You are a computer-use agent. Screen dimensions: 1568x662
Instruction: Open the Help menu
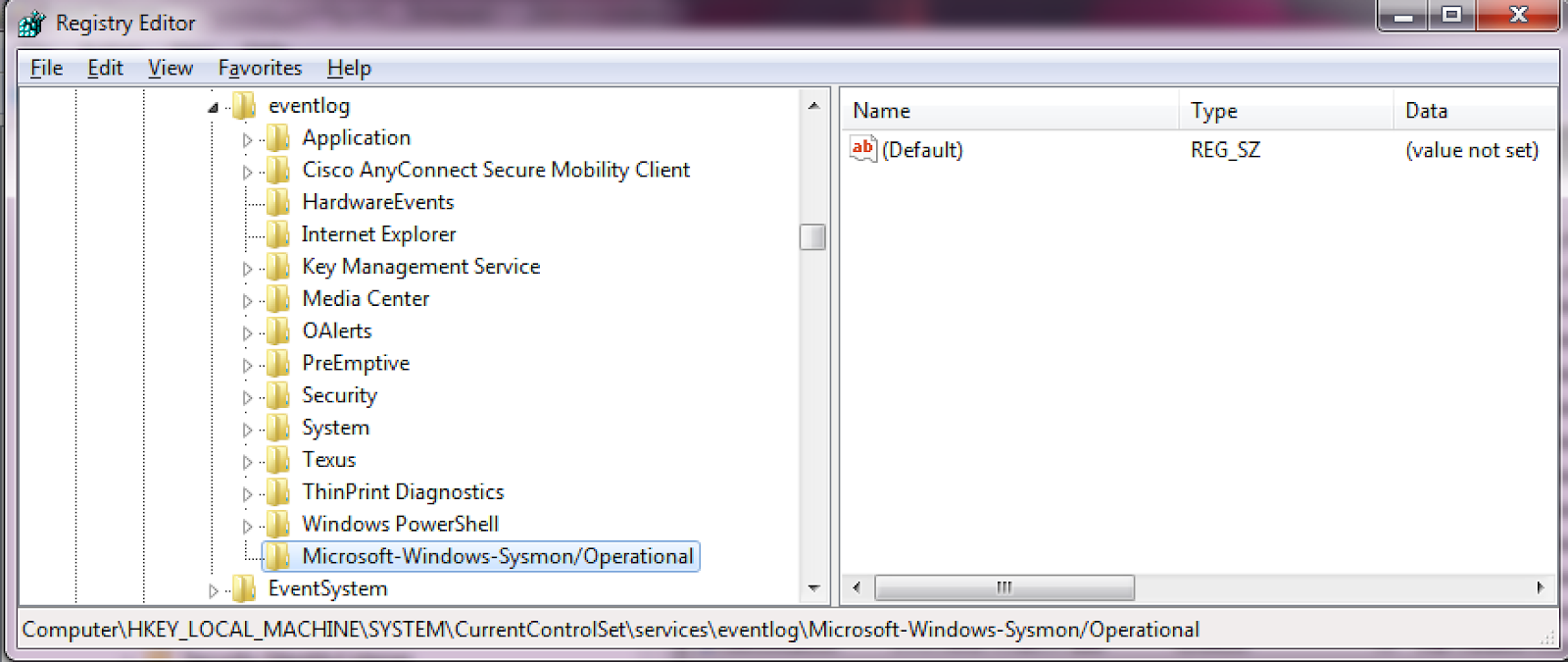[349, 68]
